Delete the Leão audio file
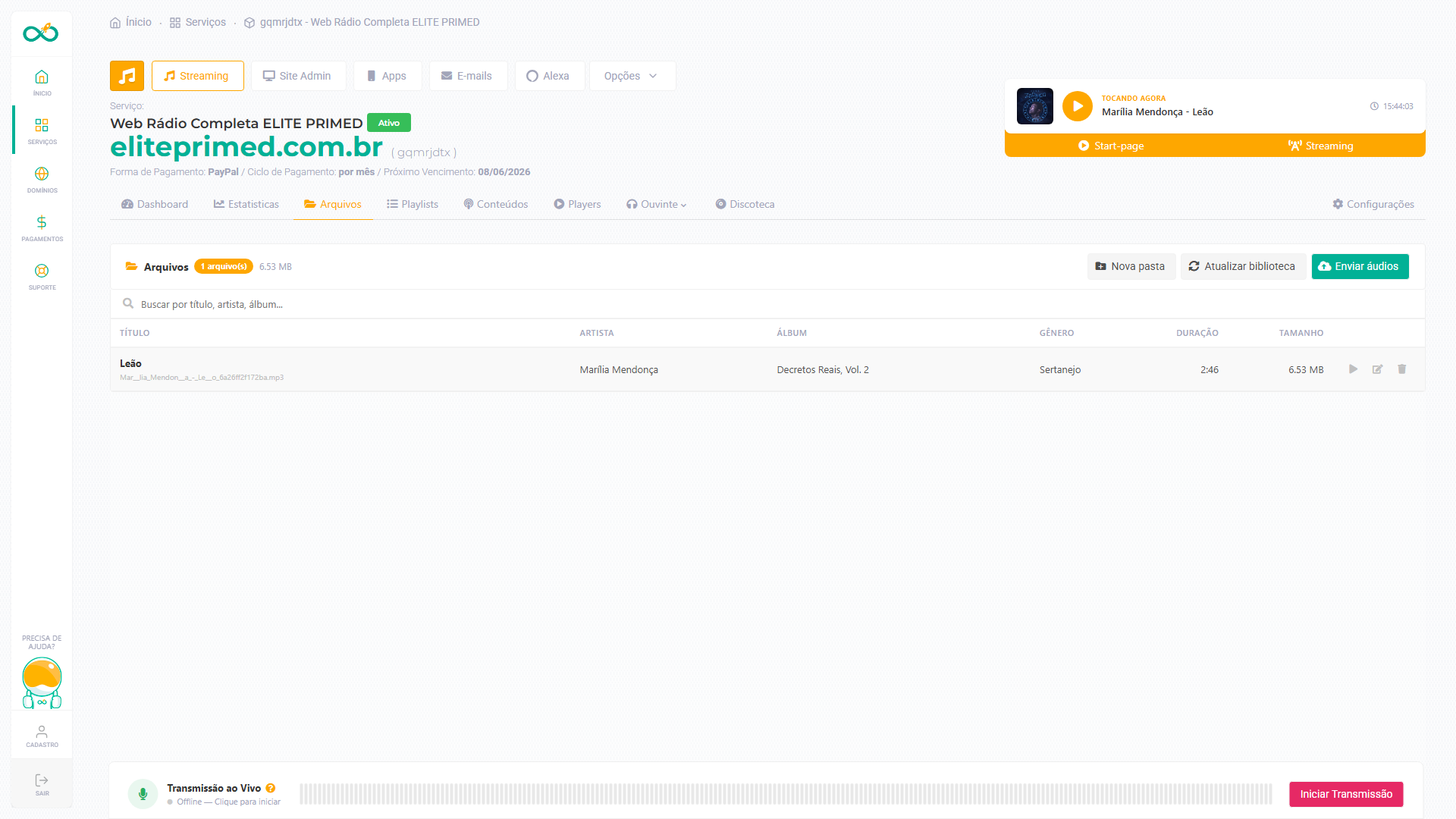Image resolution: width=1456 pixels, height=819 pixels. tap(1401, 369)
